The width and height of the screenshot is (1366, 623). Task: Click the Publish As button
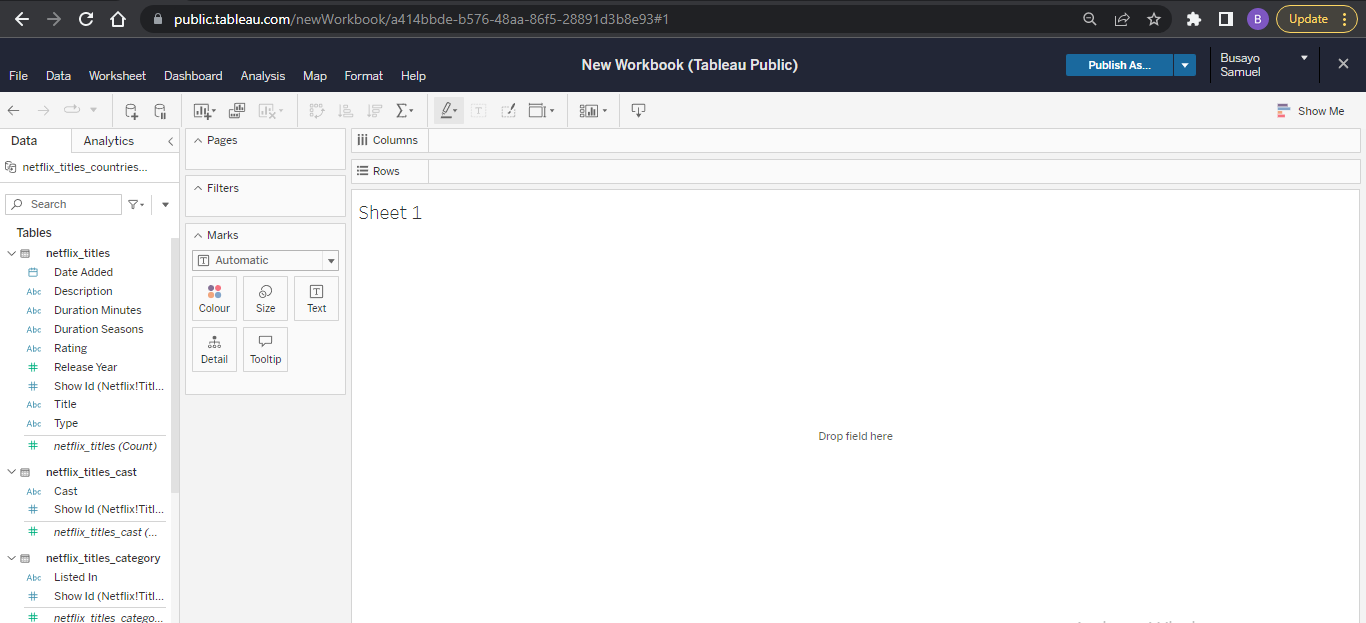[1120, 65]
